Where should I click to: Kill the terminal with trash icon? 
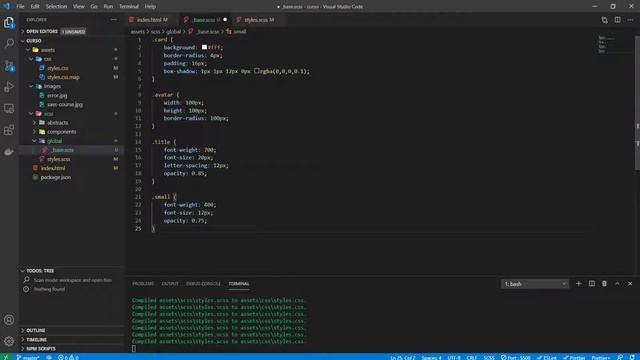click(604, 284)
